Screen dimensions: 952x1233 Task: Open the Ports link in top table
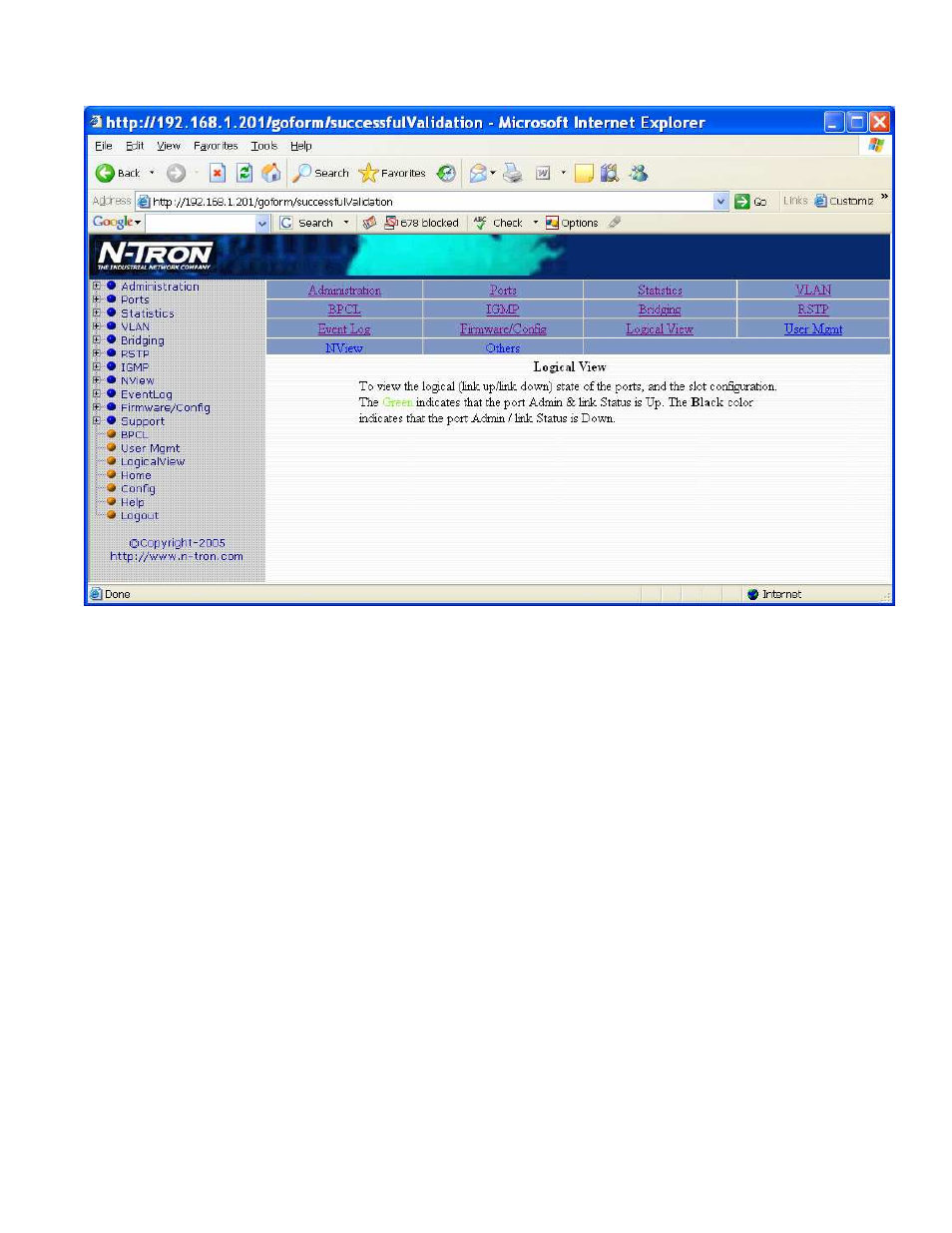coord(503,291)
